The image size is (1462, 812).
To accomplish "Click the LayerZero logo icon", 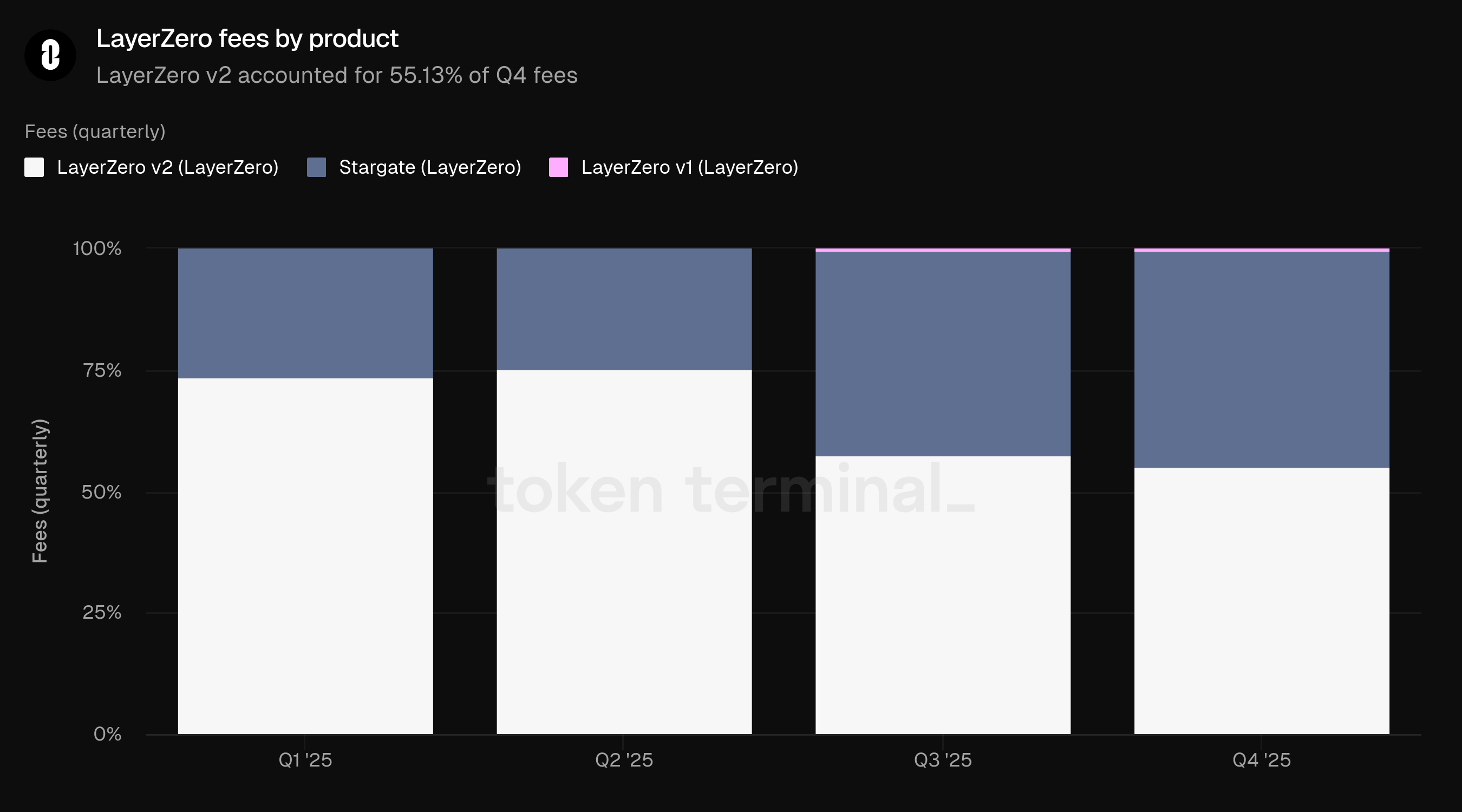I will [x=50, y=55].
